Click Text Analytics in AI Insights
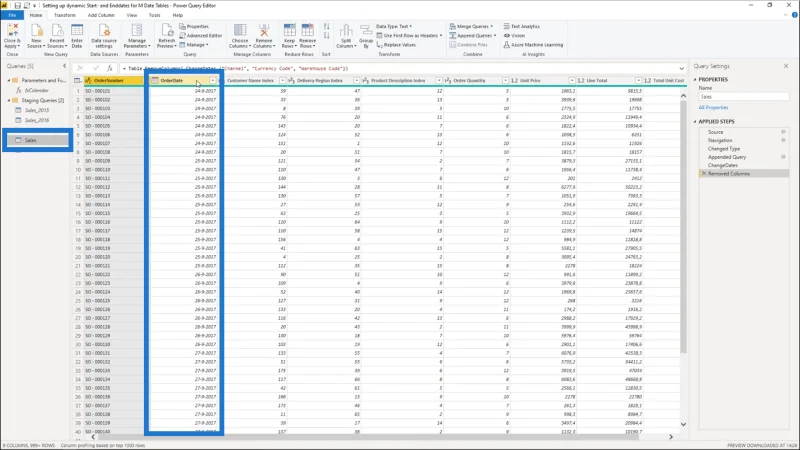800x450 pixels. click(521, 26)
